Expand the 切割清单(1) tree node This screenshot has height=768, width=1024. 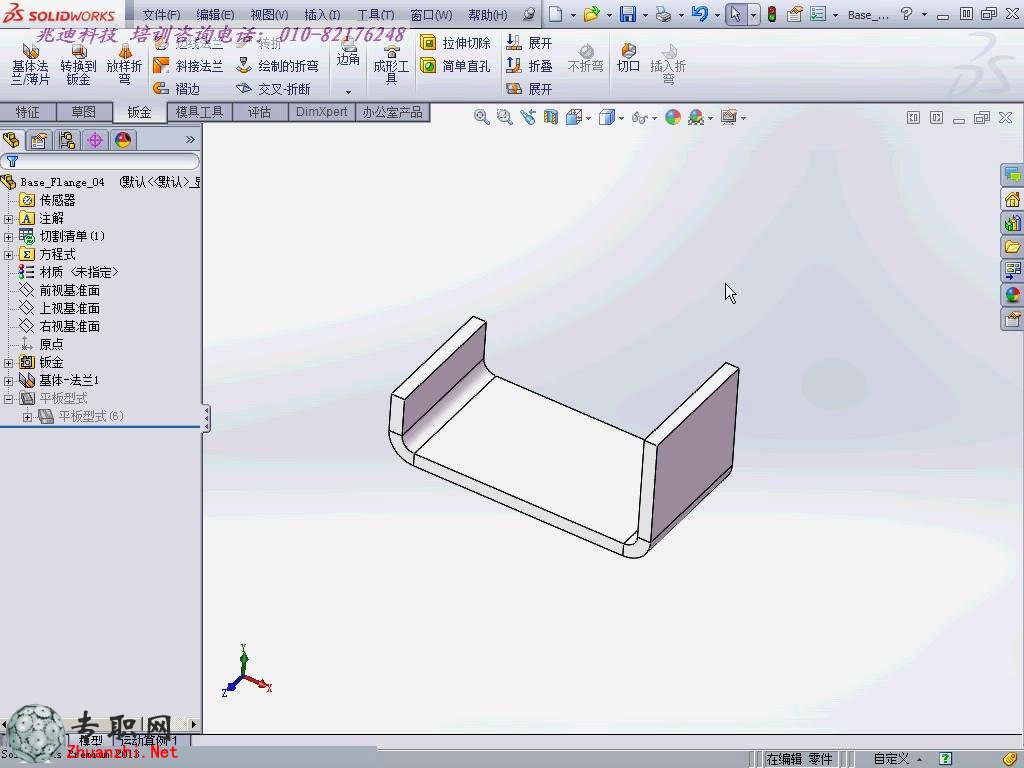click(8, 236)
